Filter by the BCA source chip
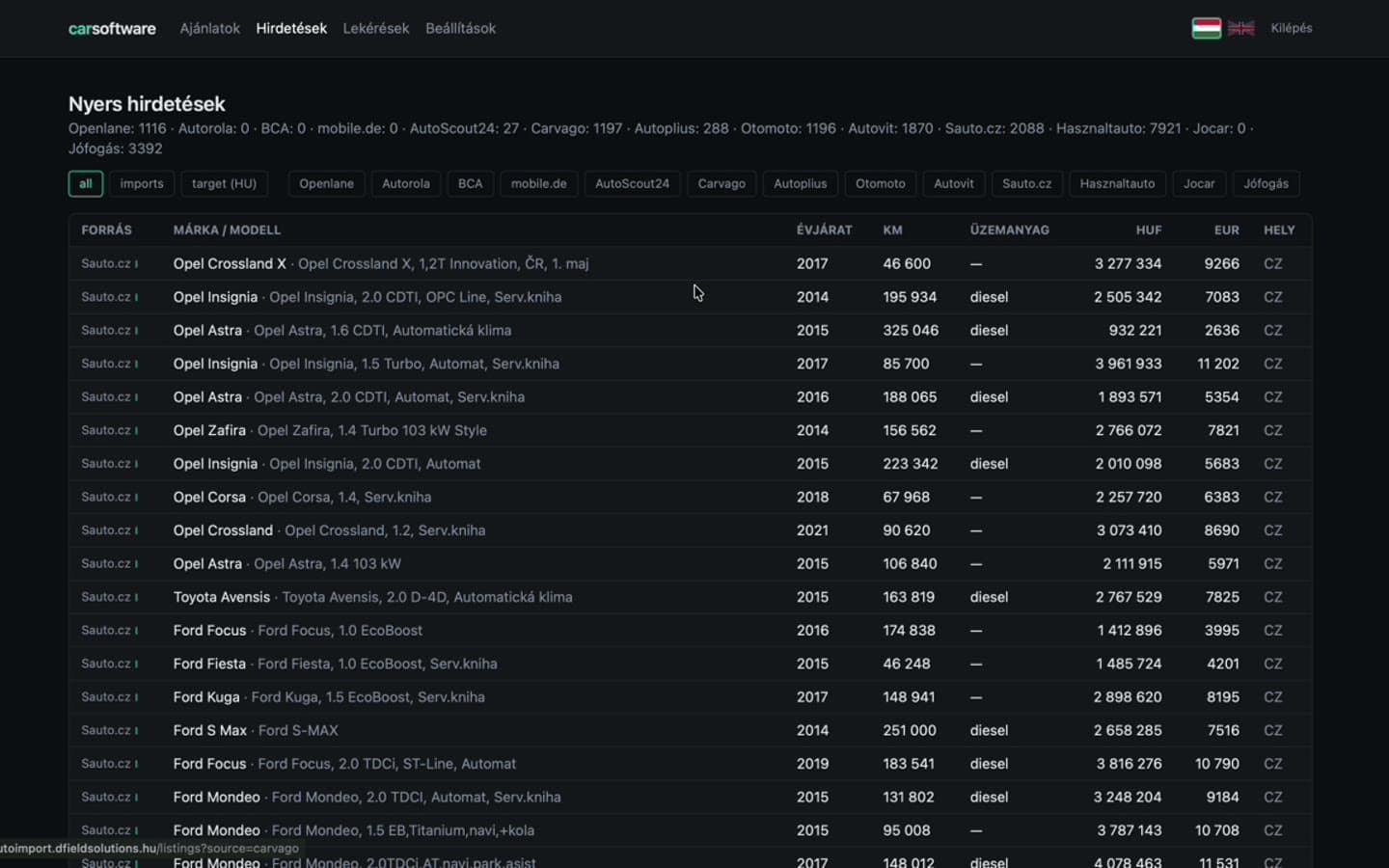Screen dimensions: 1389x868 point(471,183)
